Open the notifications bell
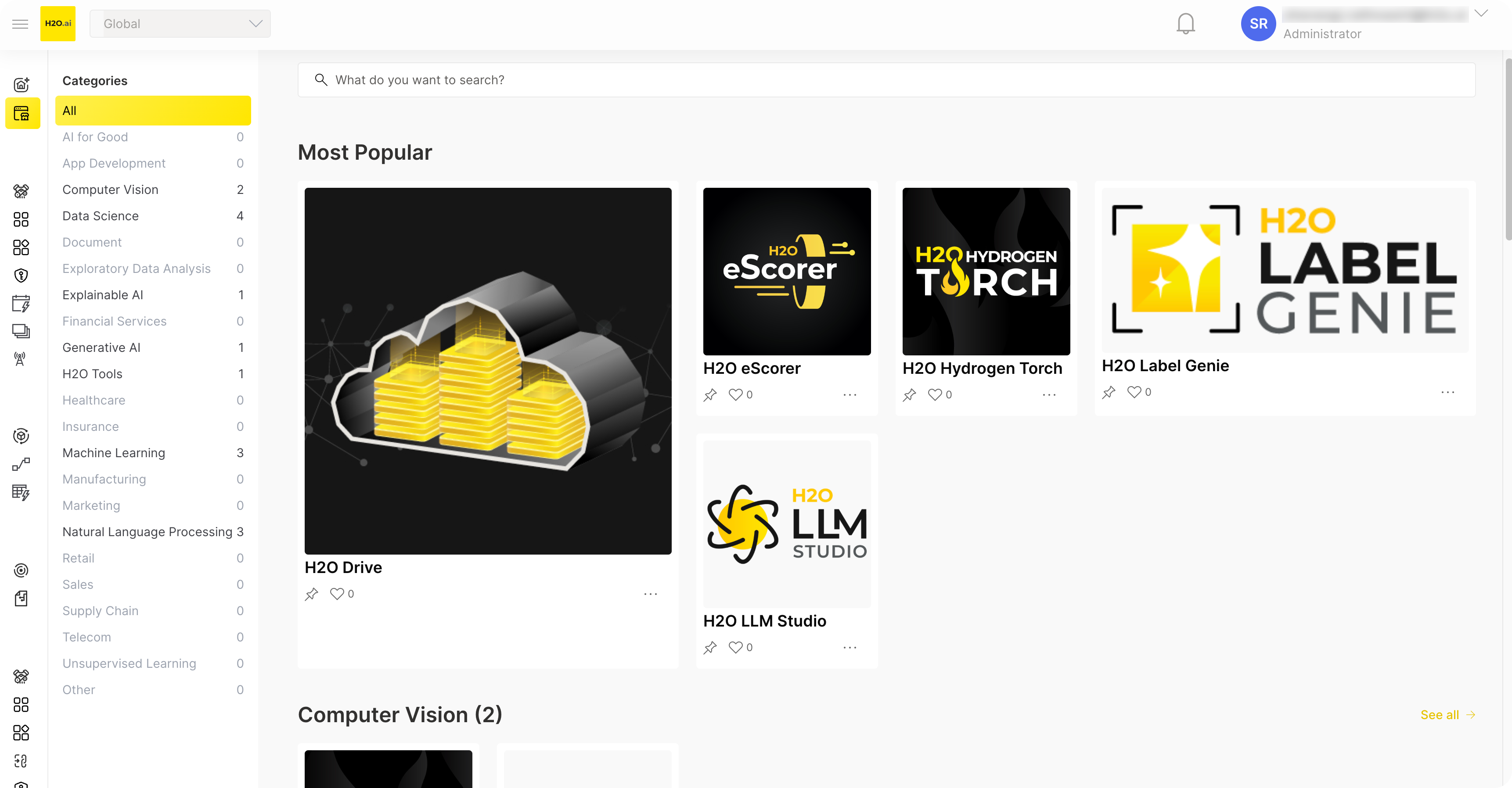 (1186, 23)
